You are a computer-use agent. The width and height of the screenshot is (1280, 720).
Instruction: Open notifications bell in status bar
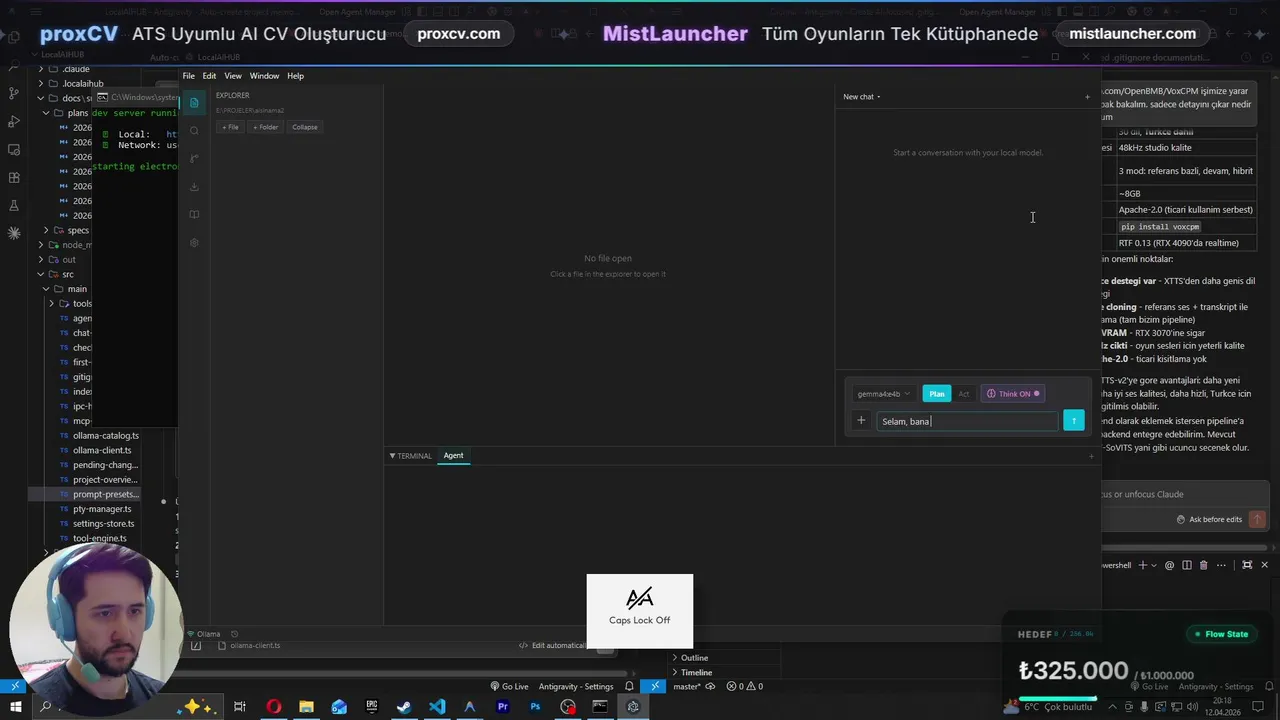tap(629, 687)
